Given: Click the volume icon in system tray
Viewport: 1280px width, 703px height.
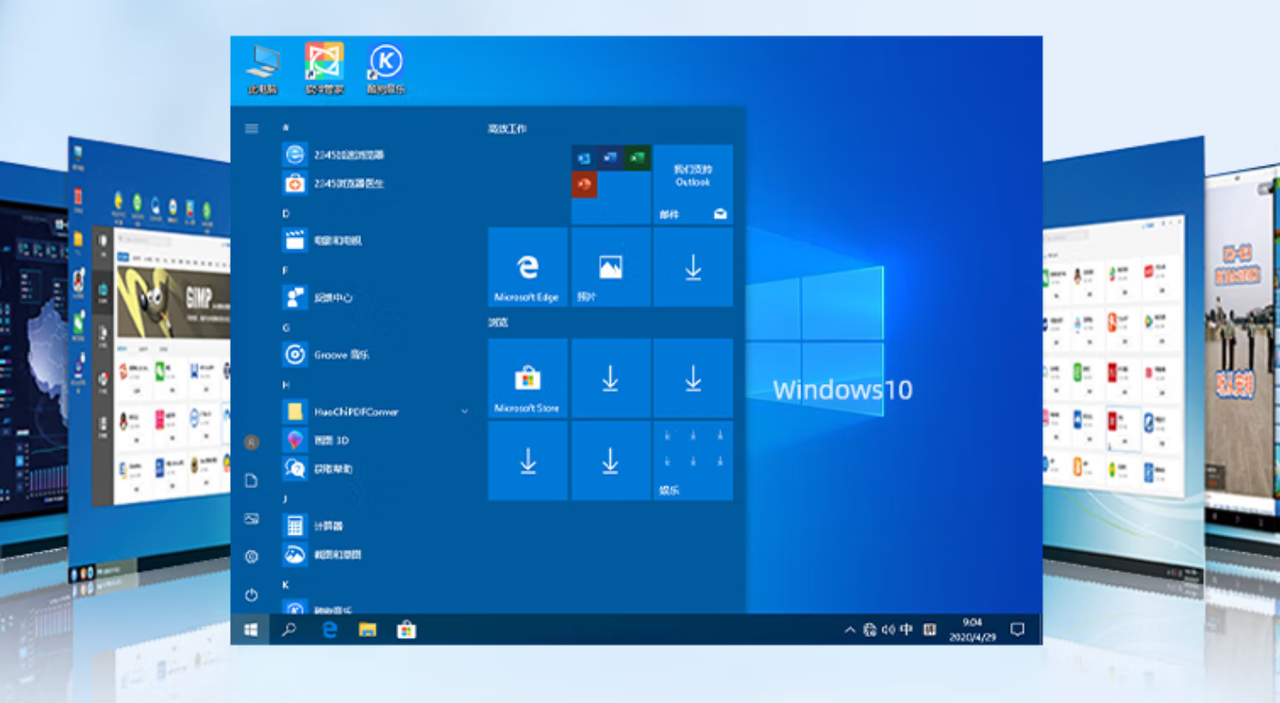Looking at the screenshot, I should [888, 630].
